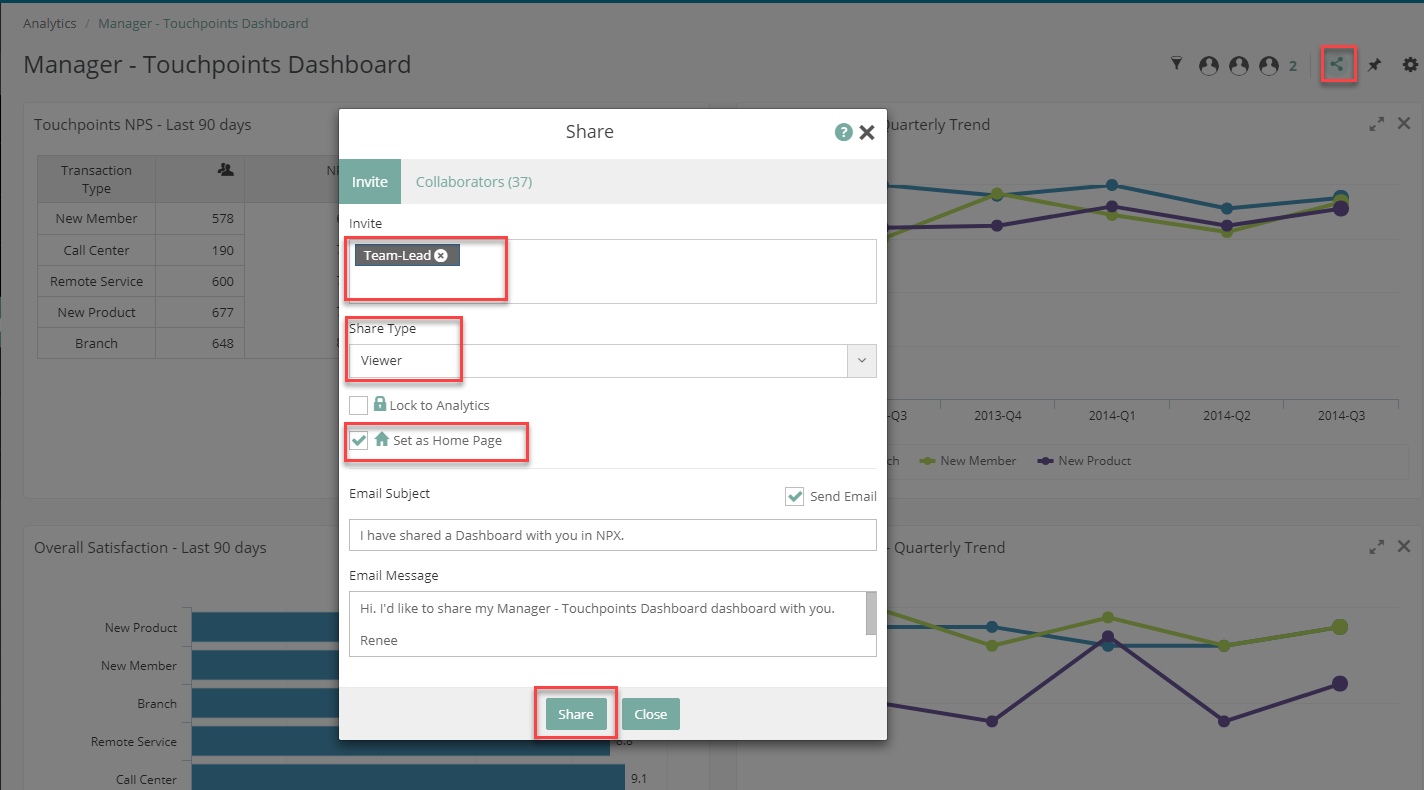Click the Close button in the dialog footer
Image resolution: width=1424 pixels, height=790 pixels.
650,714
